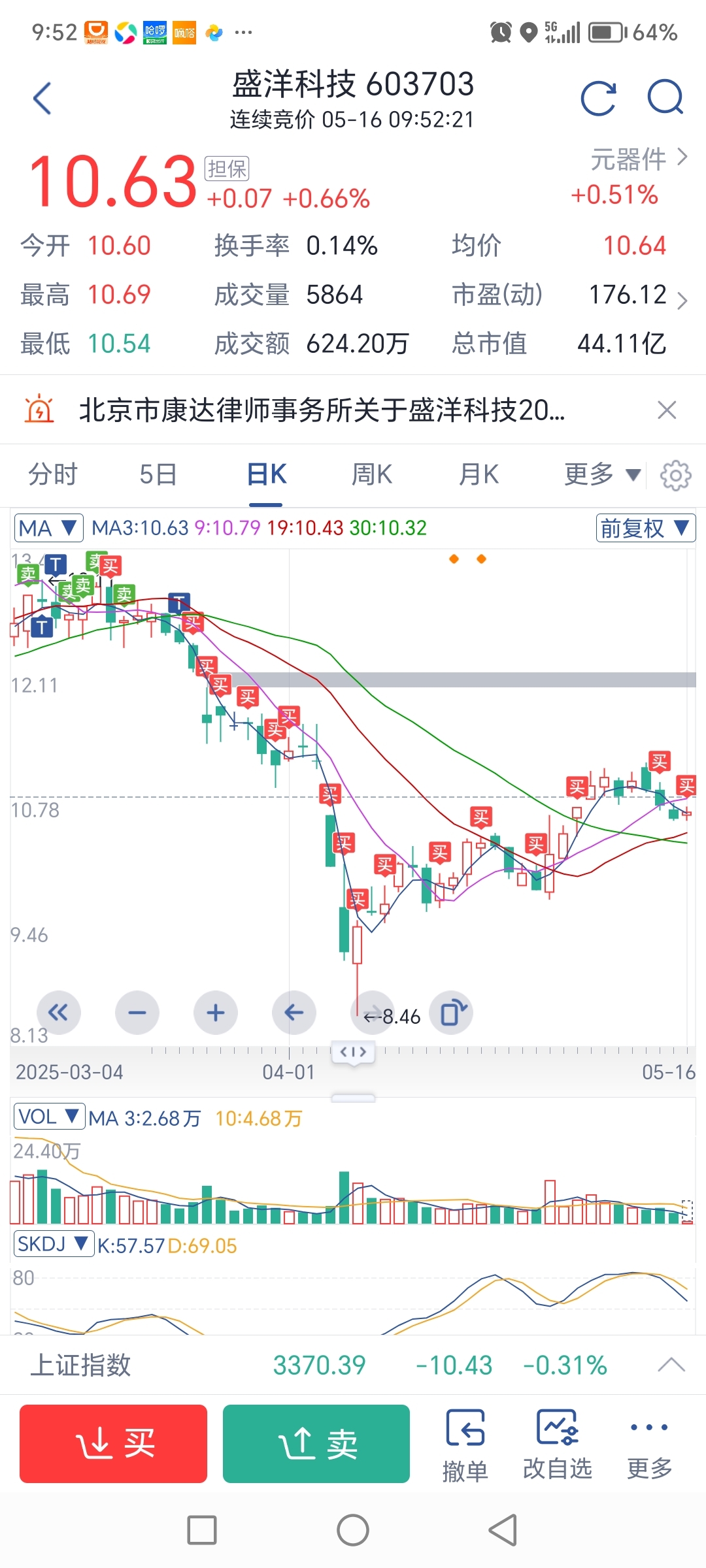This screenshot has height=1568, width=706.
Task: Dismiss the 北京市康达律师事务所 announcement
Action: coord(667,410)
